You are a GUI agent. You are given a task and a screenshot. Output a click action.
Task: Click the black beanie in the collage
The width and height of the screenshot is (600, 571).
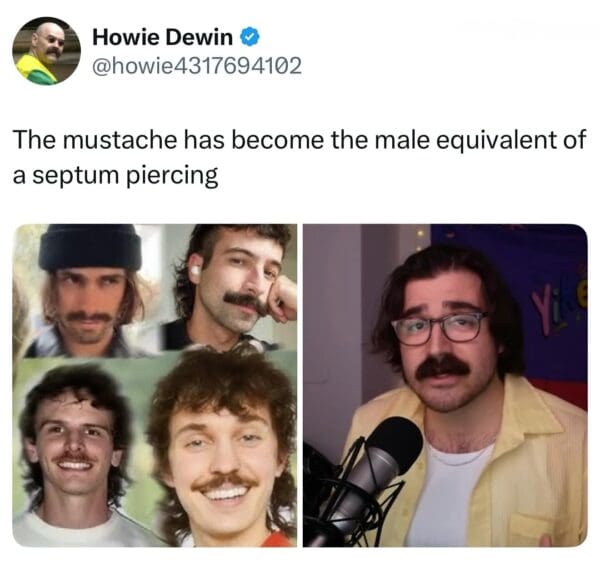tap(90, 246)
